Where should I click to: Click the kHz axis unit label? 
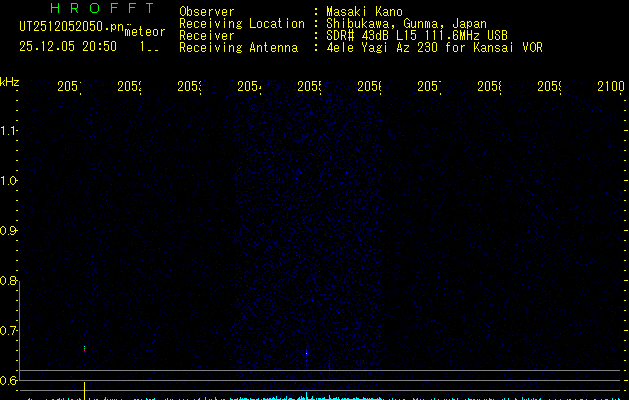10,82
